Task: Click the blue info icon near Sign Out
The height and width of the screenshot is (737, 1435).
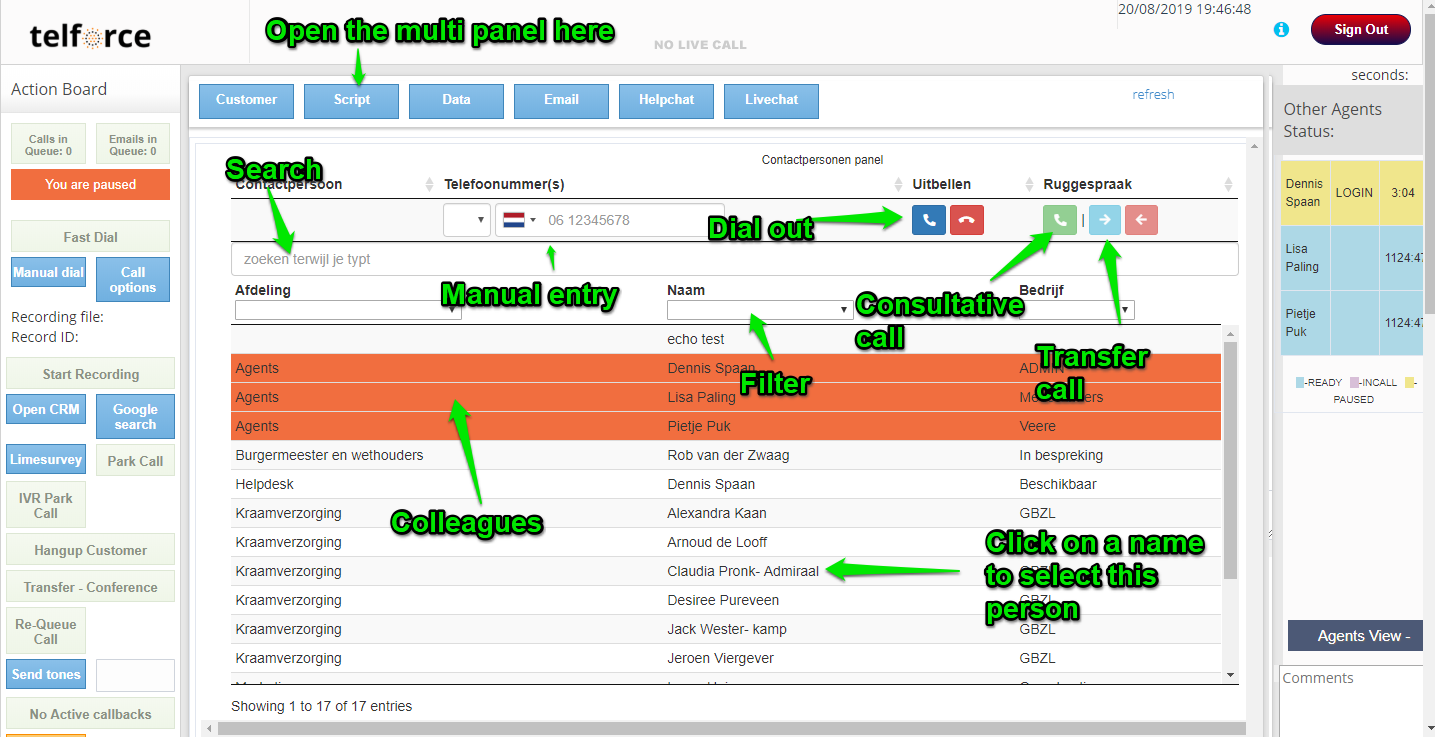Action: 1281,30
